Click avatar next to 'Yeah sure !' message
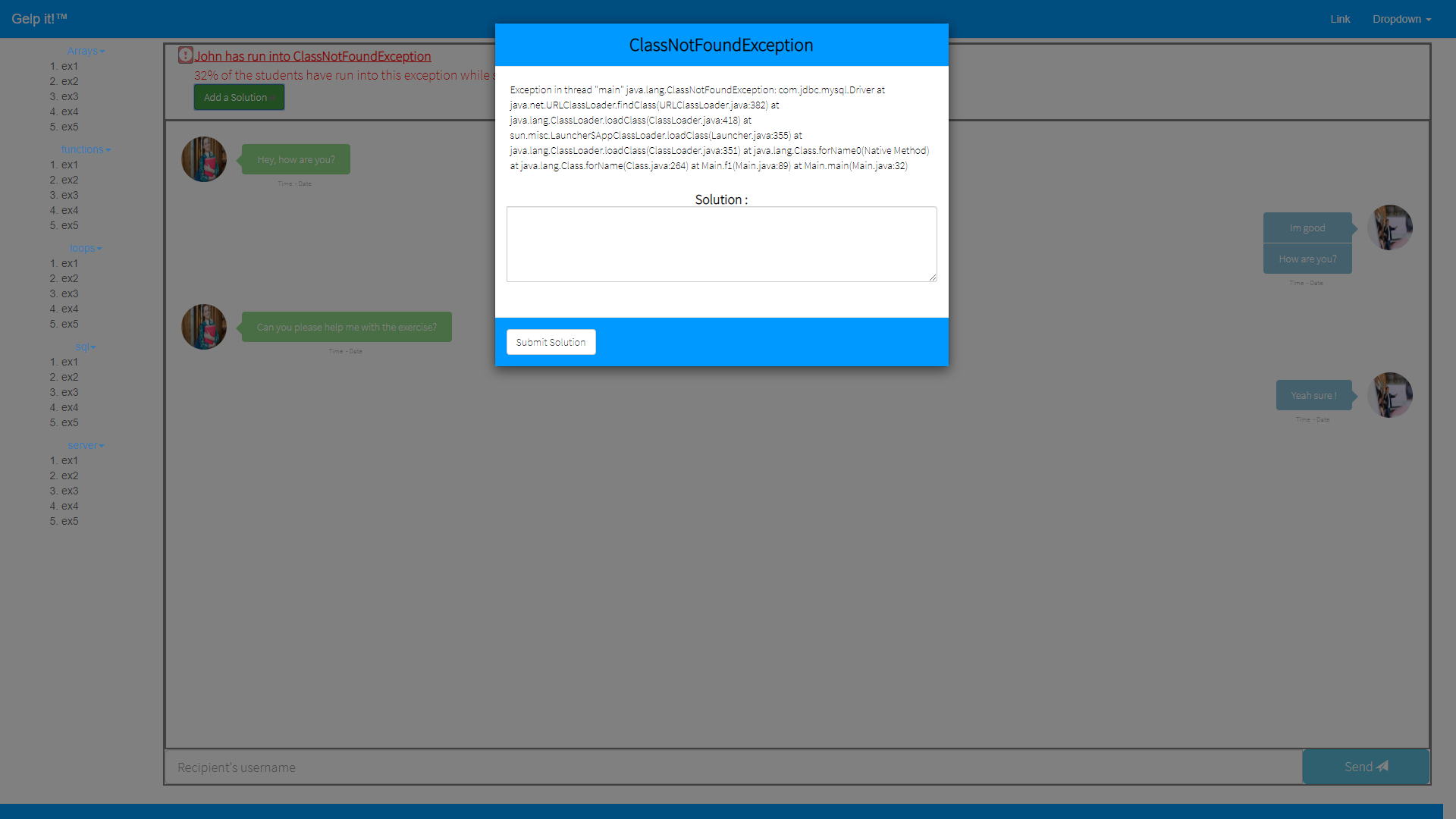 click(1389, 395)
